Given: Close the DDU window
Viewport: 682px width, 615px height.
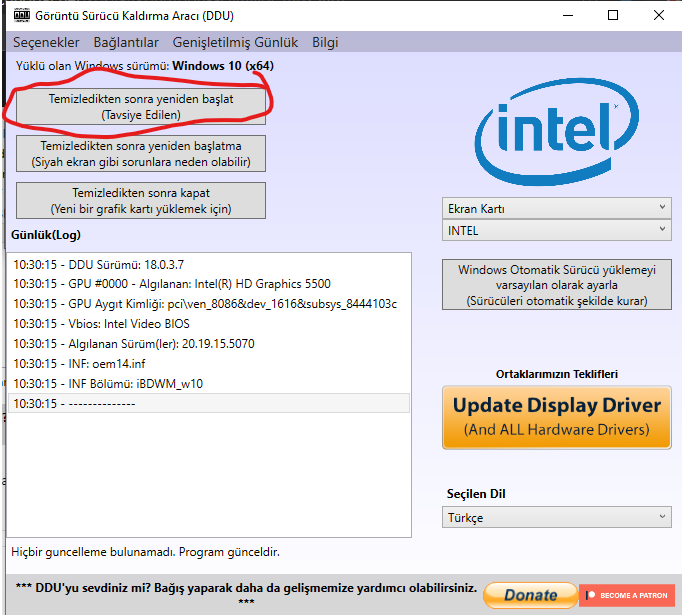Looking at the screenshot, I should click(659, 15).
